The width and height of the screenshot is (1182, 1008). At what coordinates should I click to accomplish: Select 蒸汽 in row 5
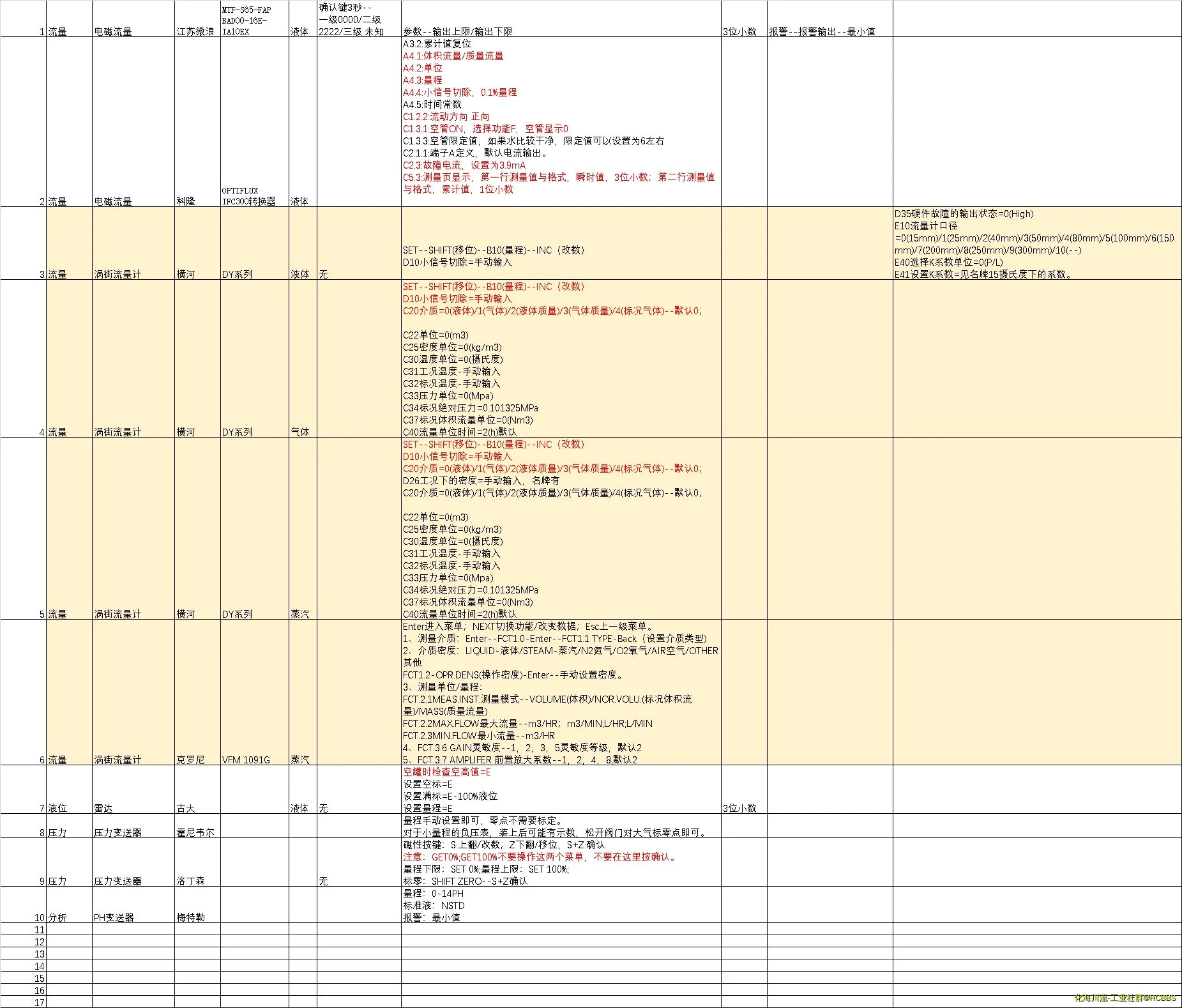tap(303, 528)
